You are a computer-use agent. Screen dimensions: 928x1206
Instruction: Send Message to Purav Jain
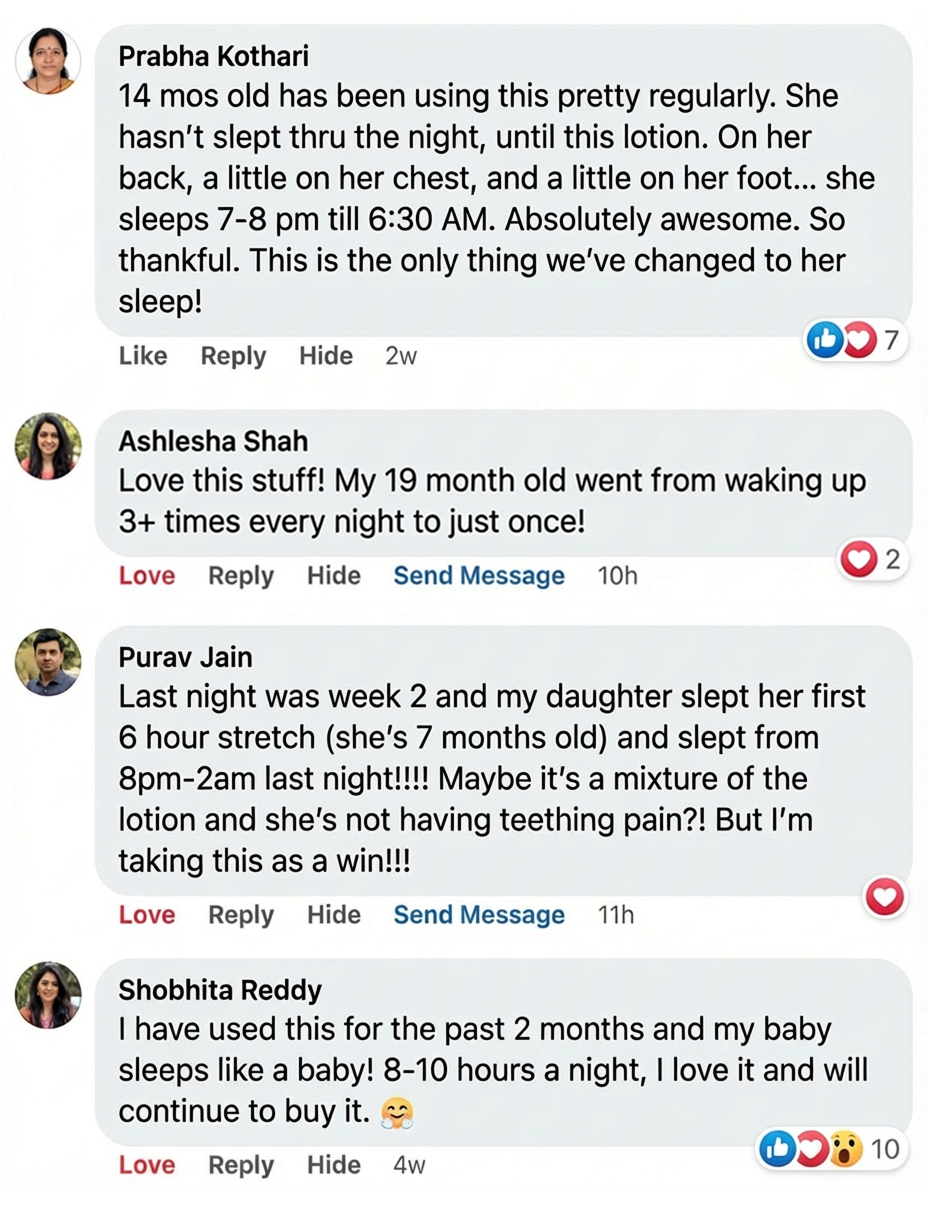pyautogui.click(x=479, y=915)
